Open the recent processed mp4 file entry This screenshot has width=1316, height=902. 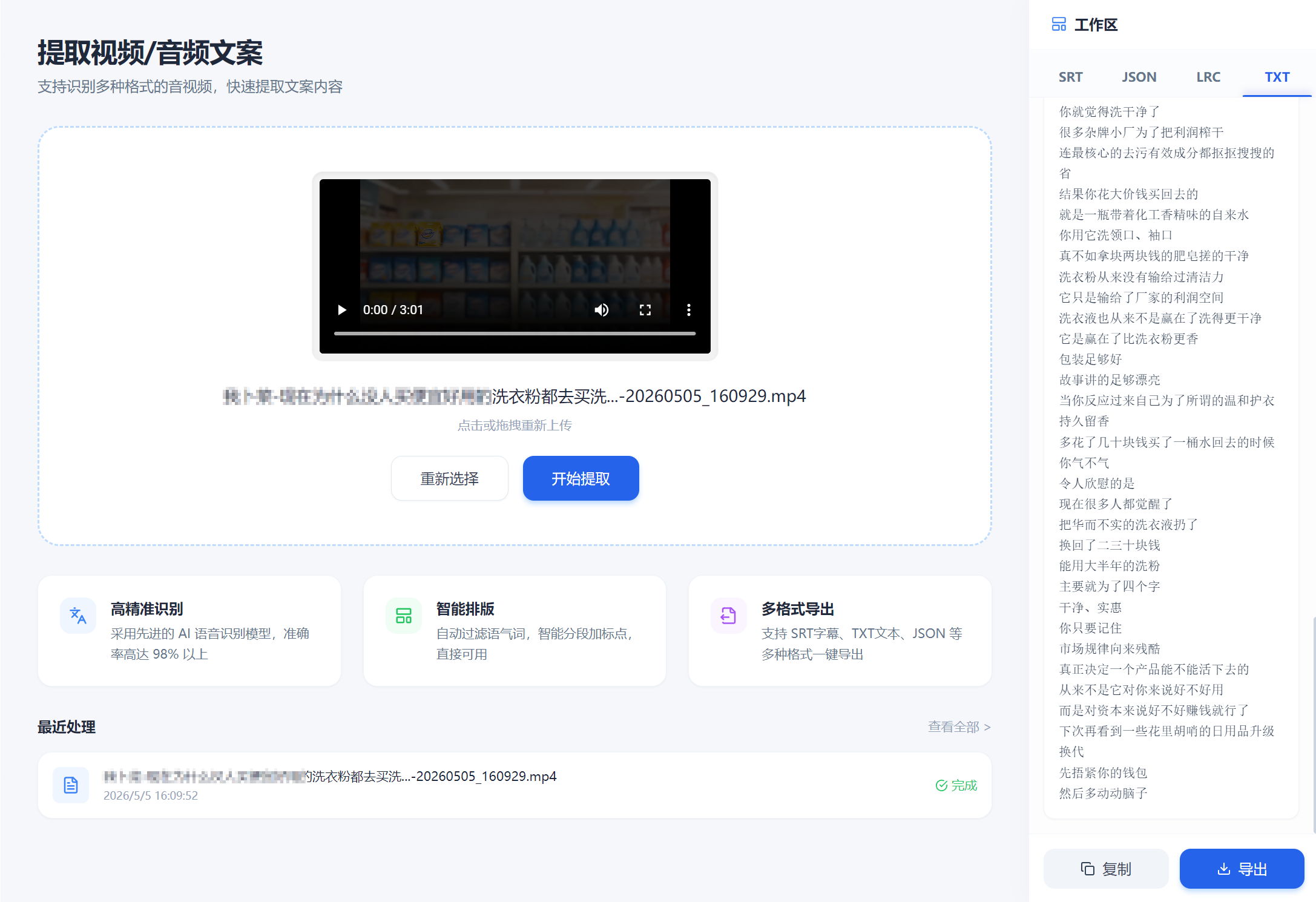tap(515, 785)
